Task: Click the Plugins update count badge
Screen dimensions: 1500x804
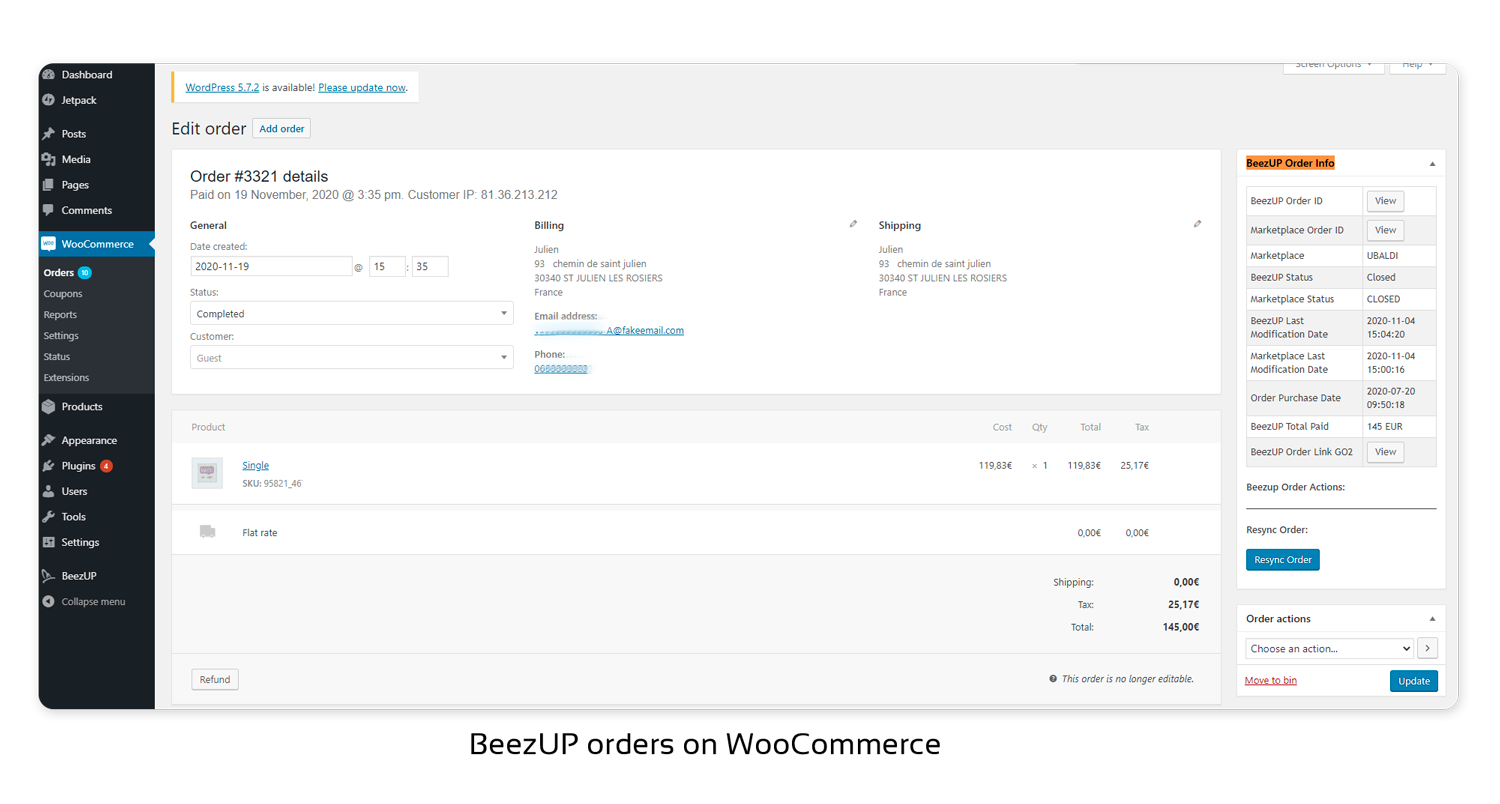Action: 106,466
